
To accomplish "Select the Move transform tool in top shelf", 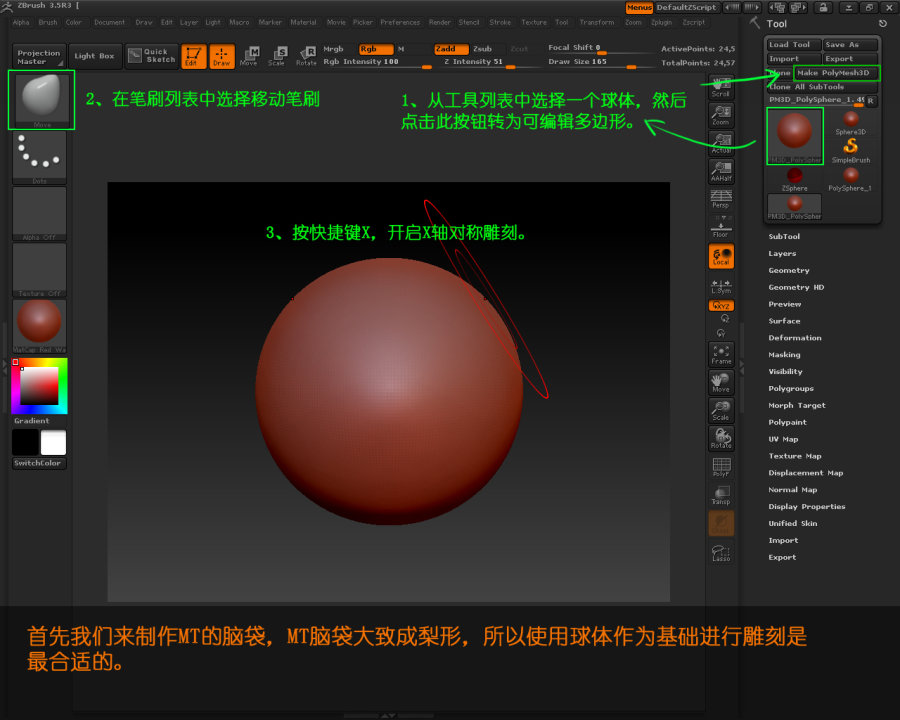I will [249, 56].
